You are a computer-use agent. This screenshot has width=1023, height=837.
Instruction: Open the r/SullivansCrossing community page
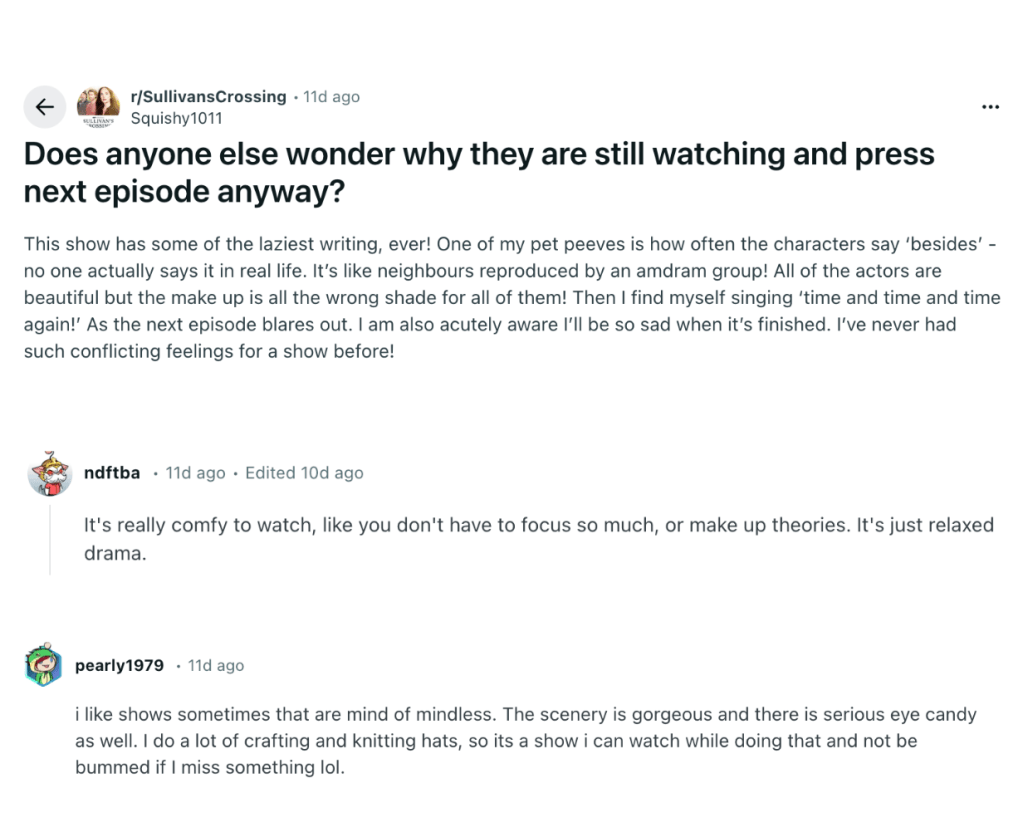coord(208,96)
